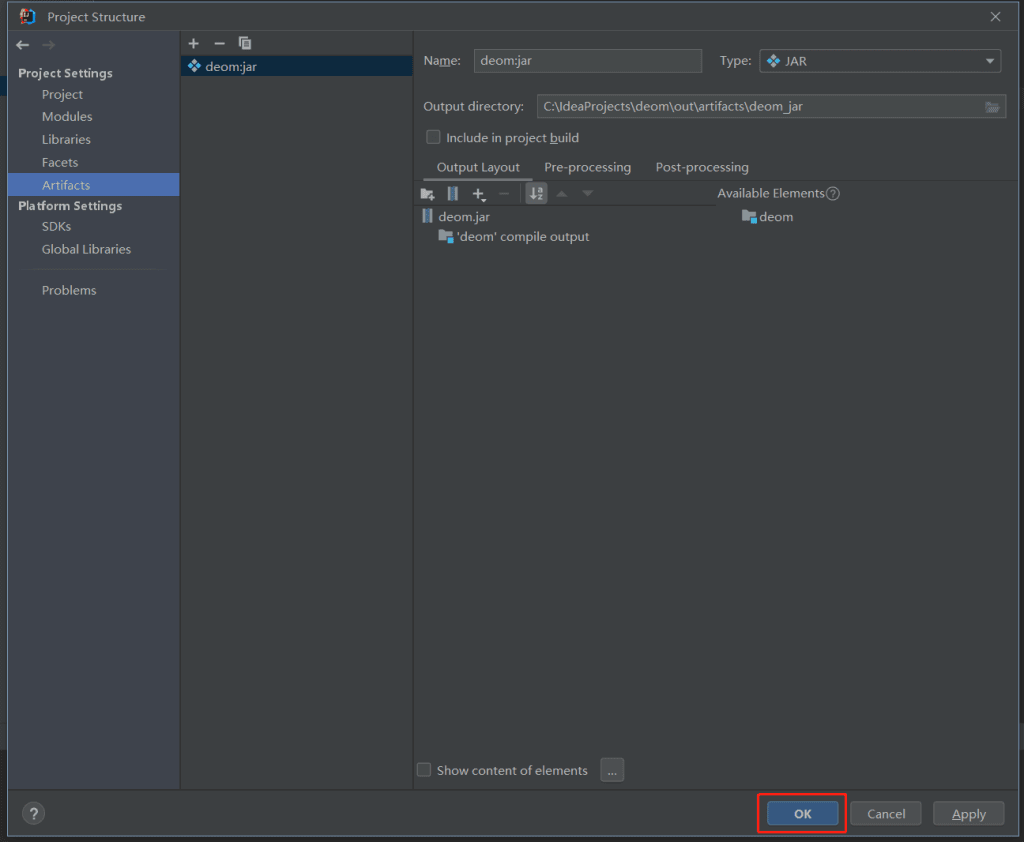1024x842 pixels.
Task: Open the Modules settings section
Action: pyautogui.click(x=67, y=117)
